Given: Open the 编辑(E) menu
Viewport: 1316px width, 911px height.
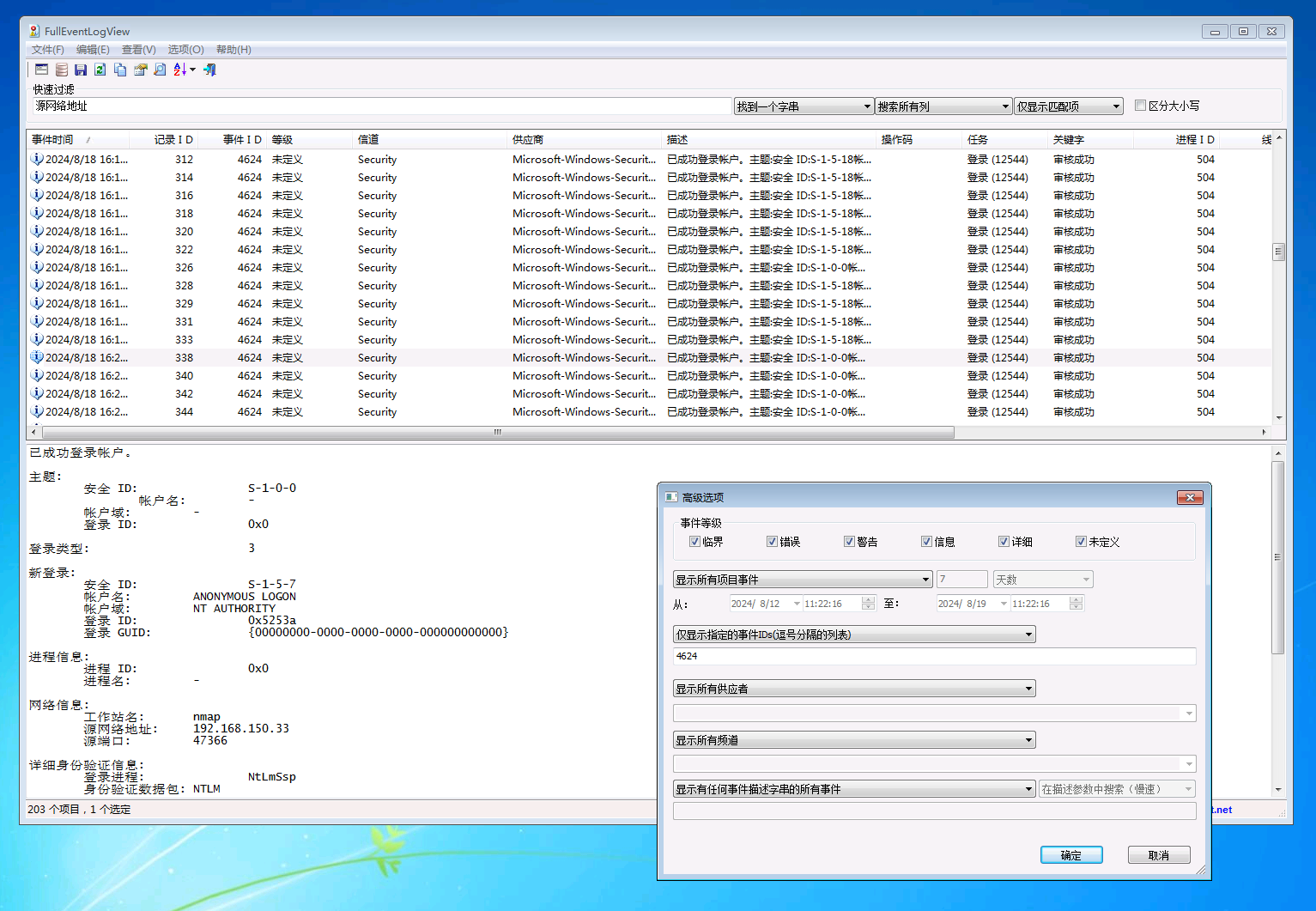Looking at the screenshot, I should tap(93, 50).
